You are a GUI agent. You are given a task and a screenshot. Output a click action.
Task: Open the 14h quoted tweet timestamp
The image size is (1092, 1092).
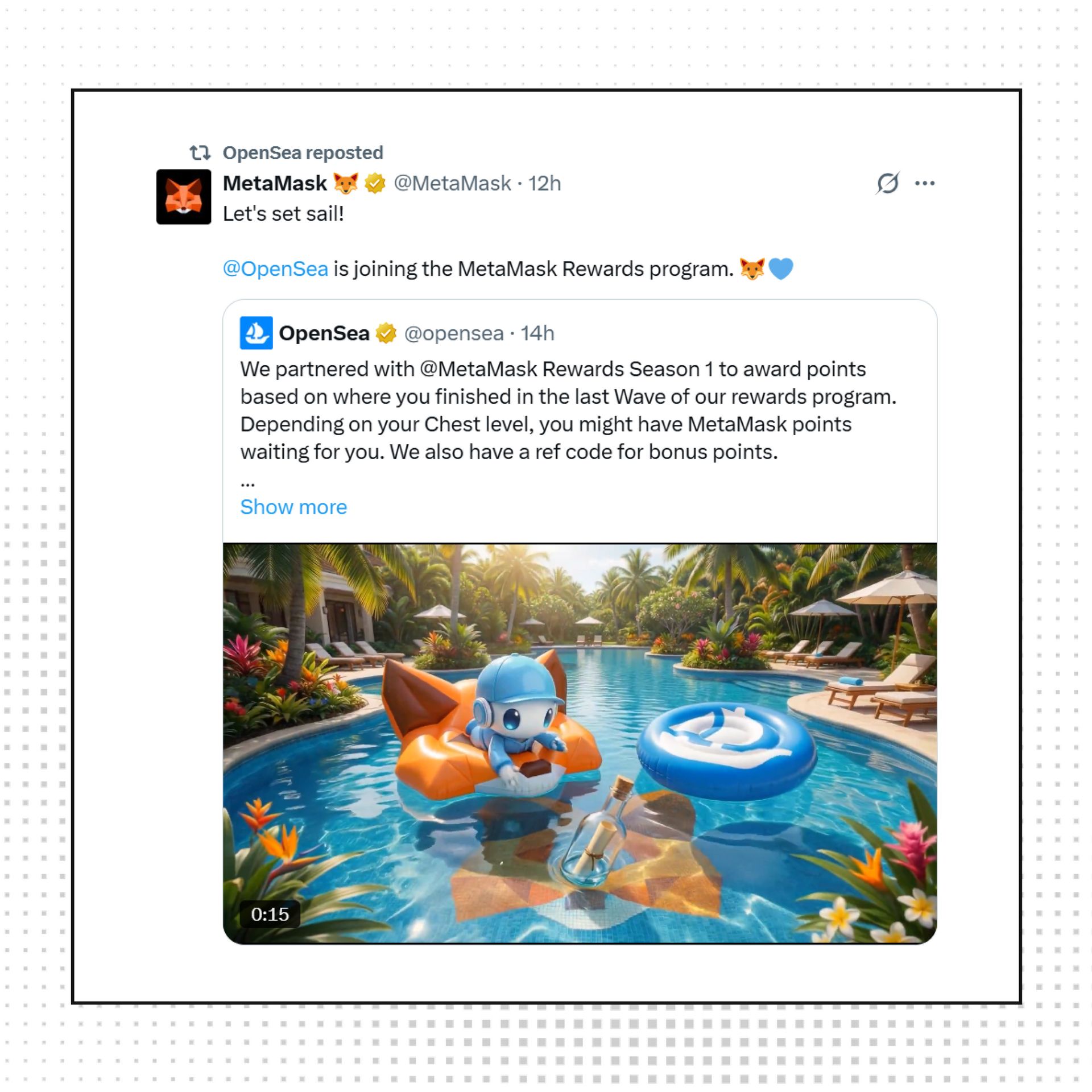537,333
